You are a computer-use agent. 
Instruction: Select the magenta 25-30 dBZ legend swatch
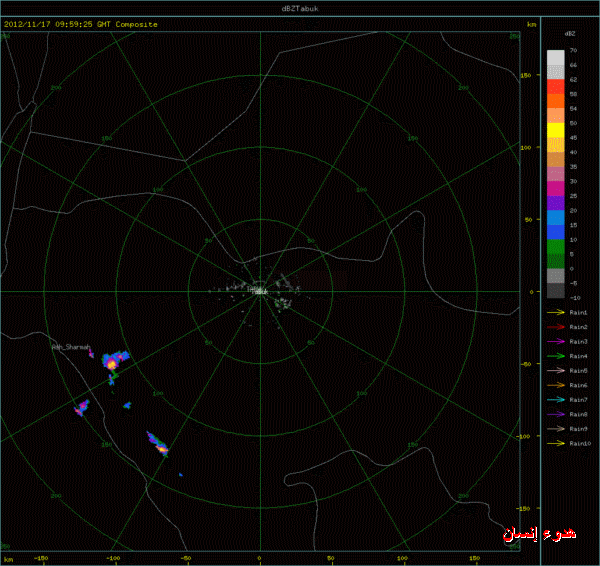(x=556, y=188)
